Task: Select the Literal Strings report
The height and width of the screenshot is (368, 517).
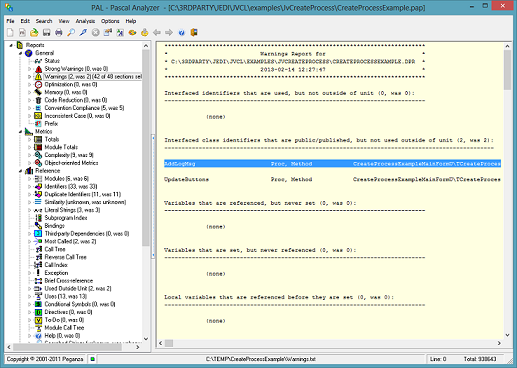Action: point(72,210)
